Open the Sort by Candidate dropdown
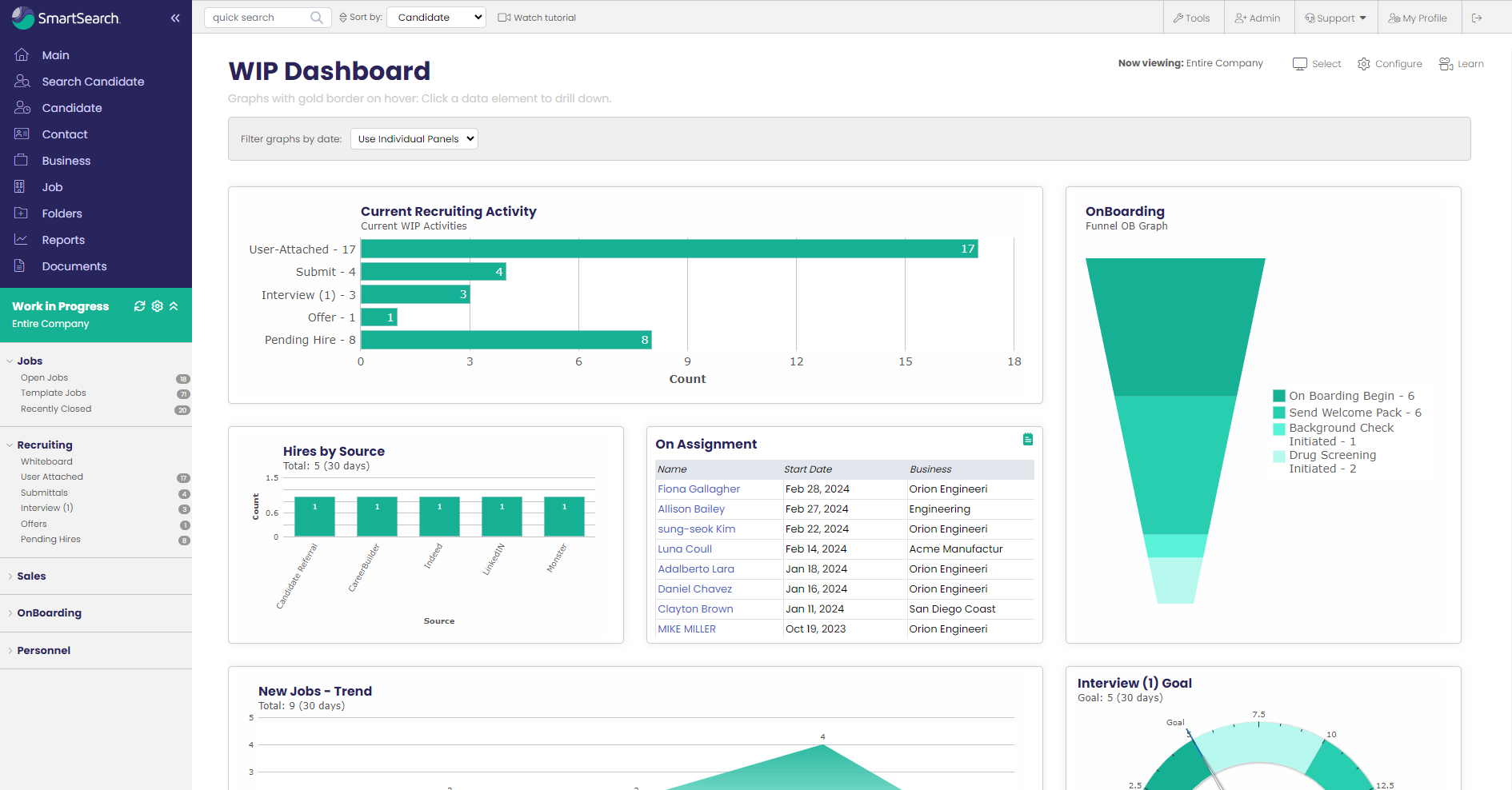The height and width of the screenshot is (790, 1512). pyautogui.click(x=436, y=17)
